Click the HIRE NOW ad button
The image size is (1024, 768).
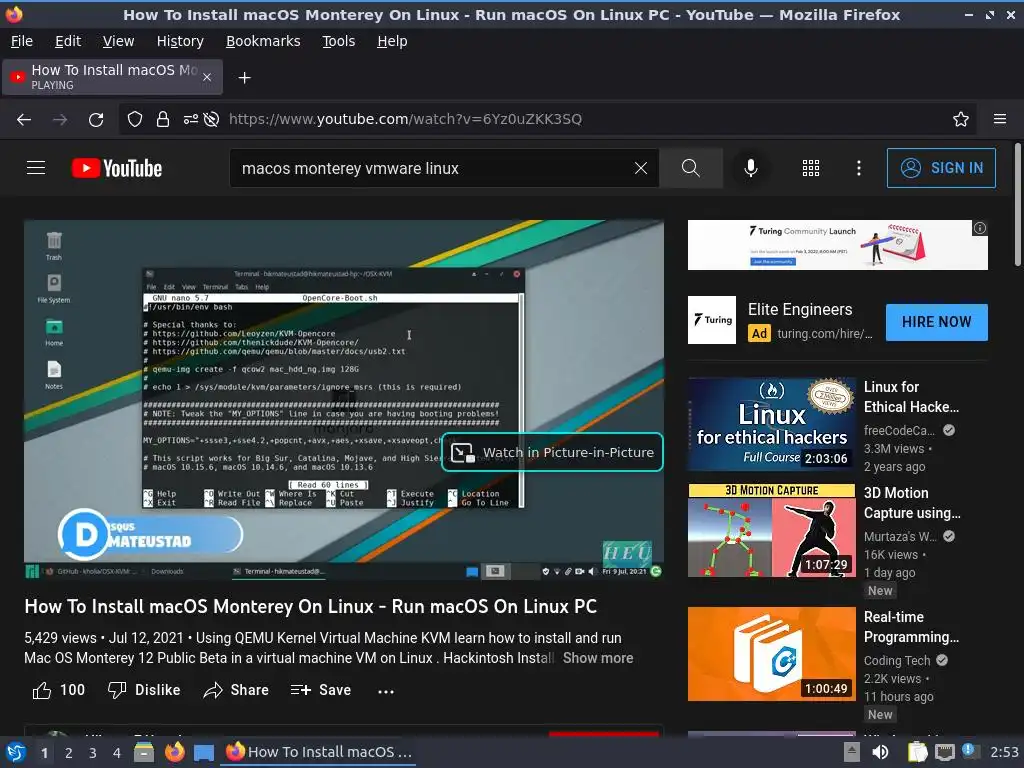click(x=936, y=322)
